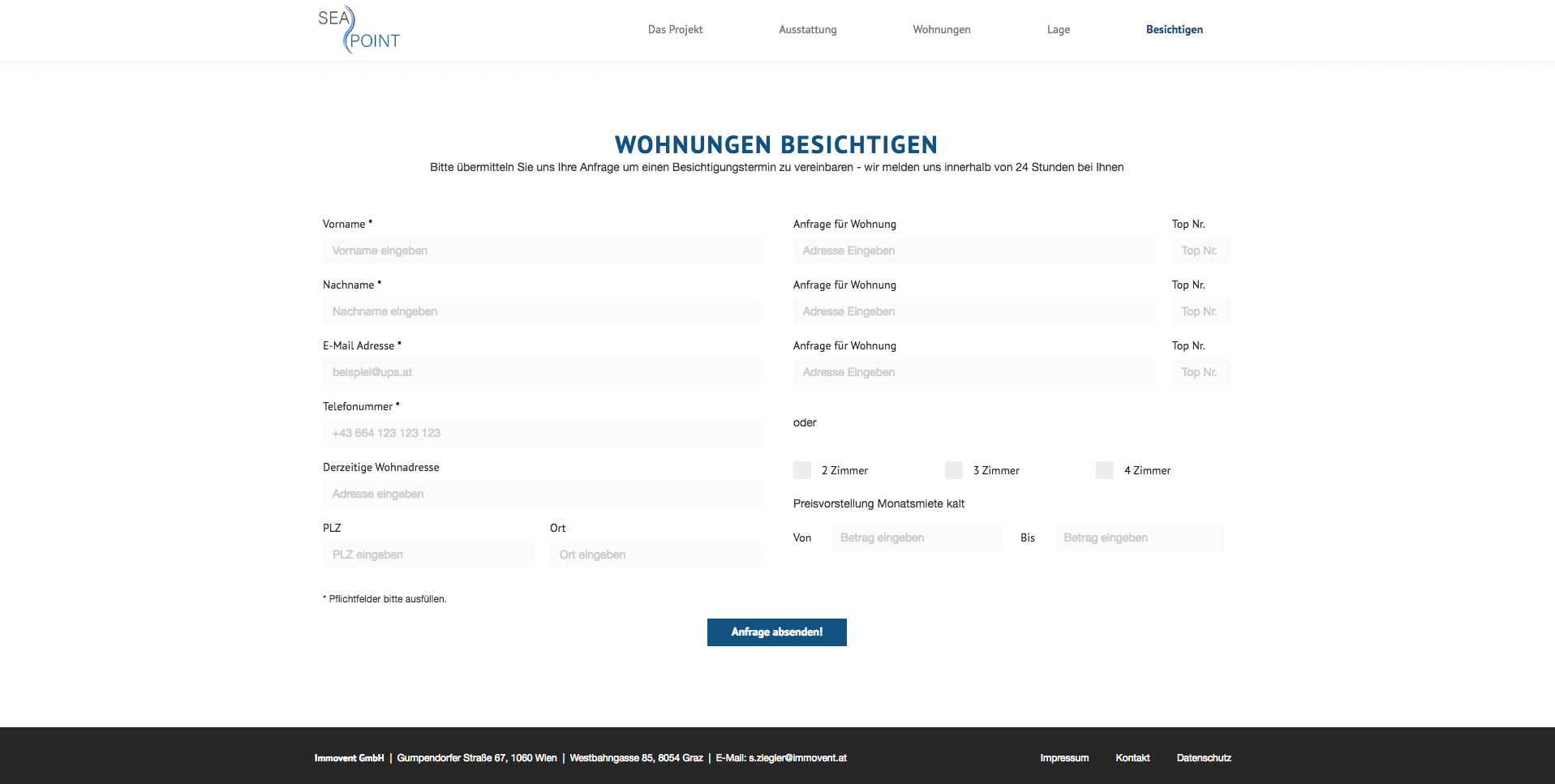Click the Westbahngasse 85, 8054 Graz address
1555x784 pixels.
point(636,758)
